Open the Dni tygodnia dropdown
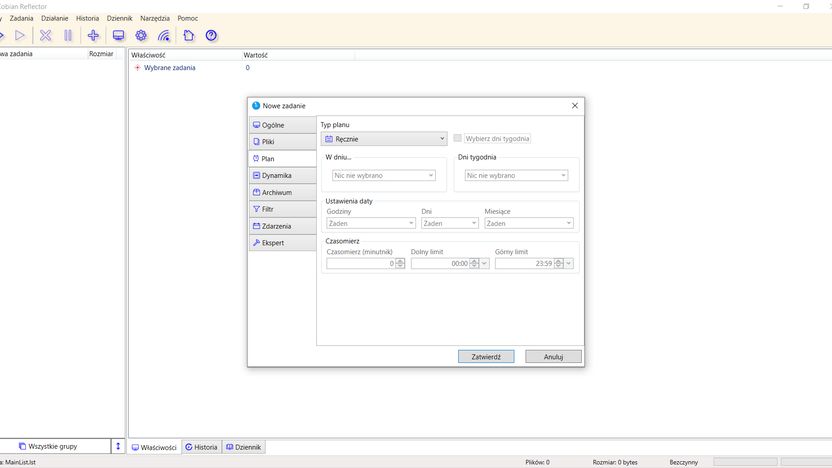The image size is (832, 468). click(516, 176)
